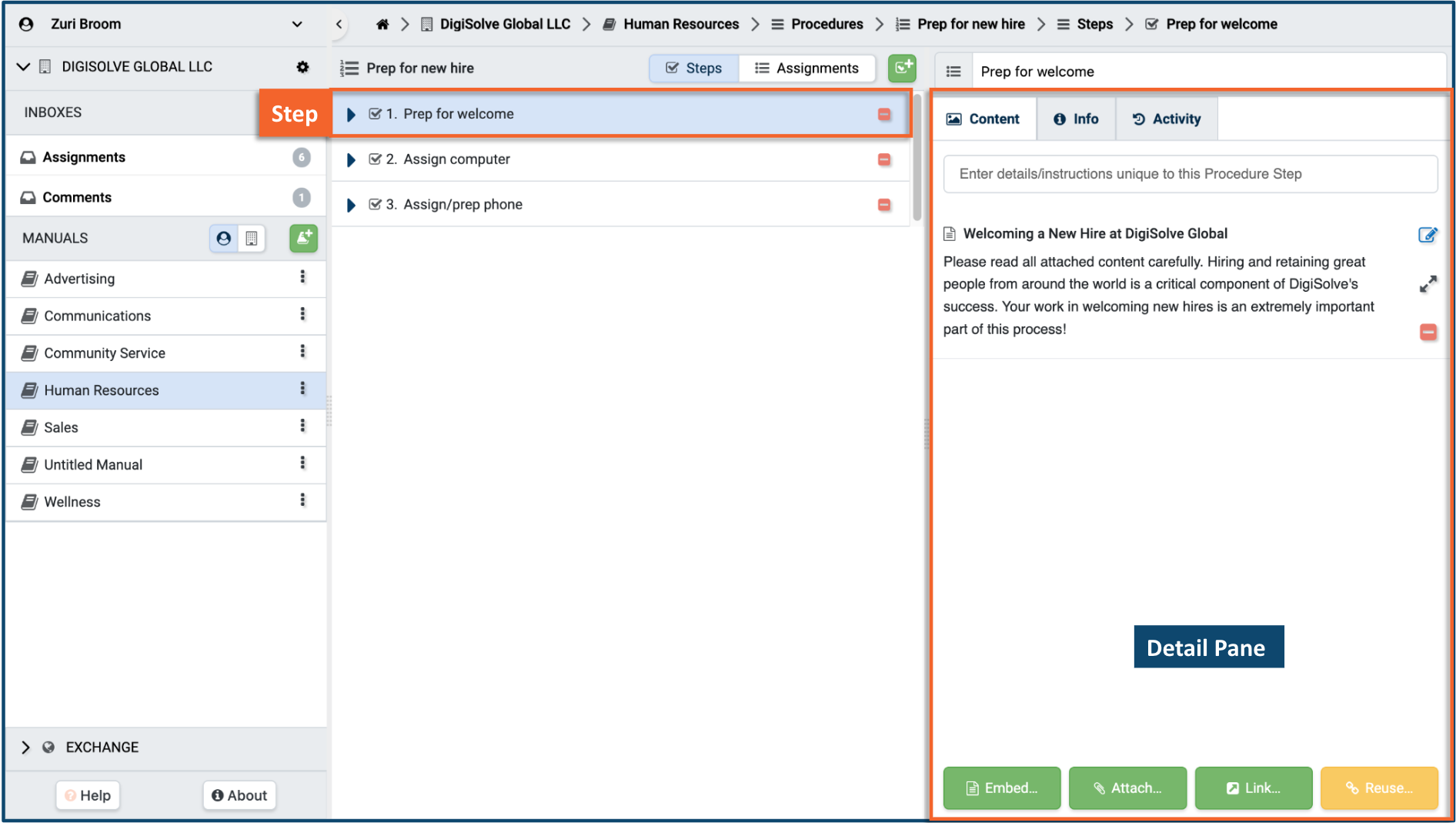Viewport: 1456px width, 823px height.
Task: Expand step 2 Assign computer
Action: click(x=351, y=160)
